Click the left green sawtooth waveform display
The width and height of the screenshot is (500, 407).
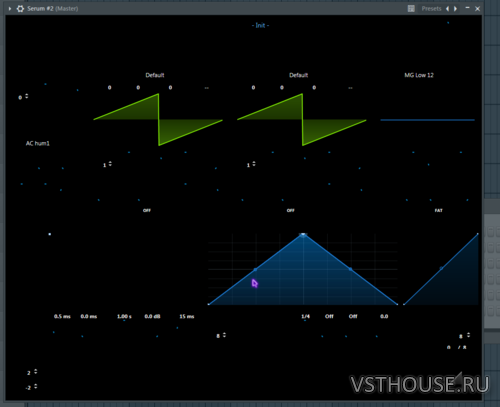pos(158,120)
